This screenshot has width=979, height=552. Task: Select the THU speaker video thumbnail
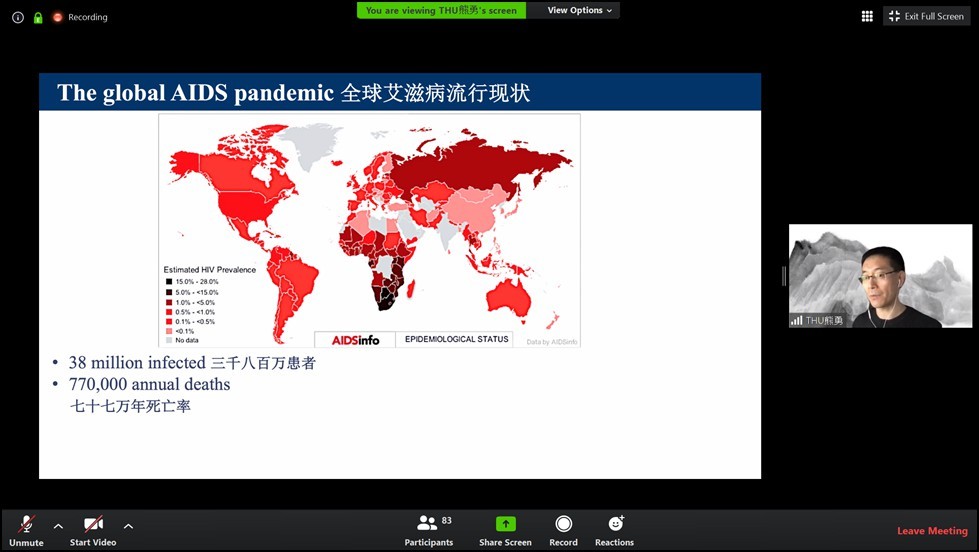pos(880,275)
